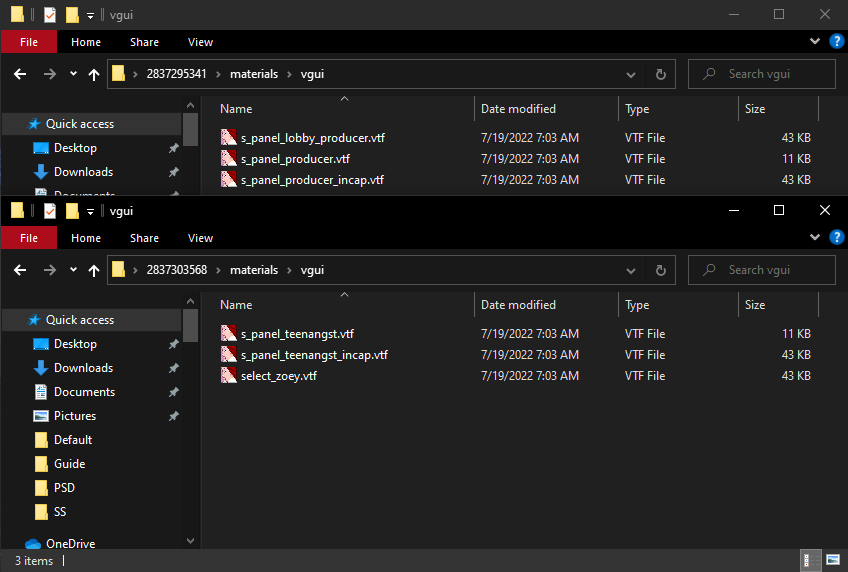
Task: Click the materials breadcrumb in the bottom address bar
Action: point(254,270)
